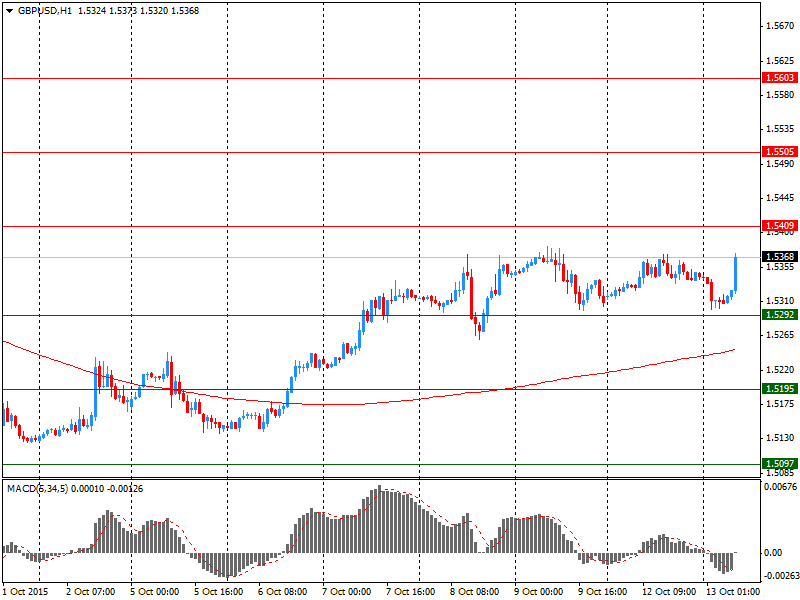Select the 1.5195 green support price label
This screenshot has height=600, width=800.
[x=780, y=389]
